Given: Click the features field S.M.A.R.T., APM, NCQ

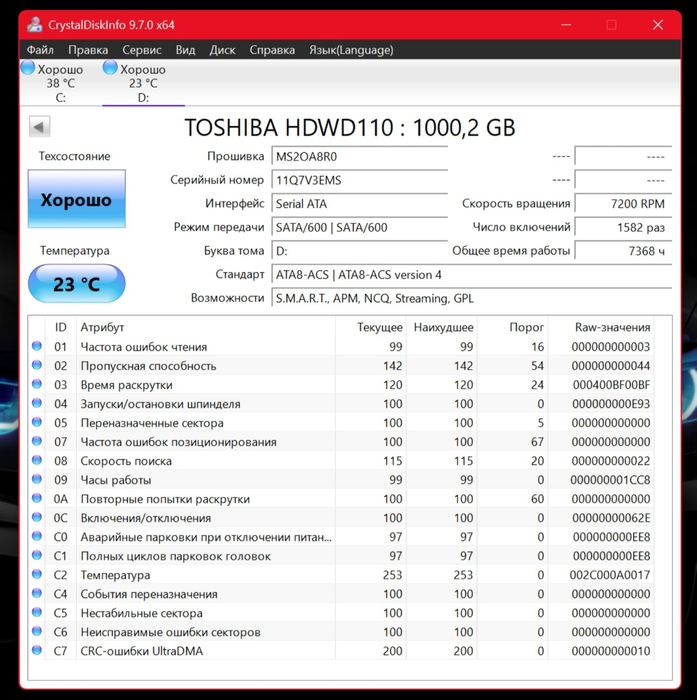Looking at the screenshot, I should 472,298.
